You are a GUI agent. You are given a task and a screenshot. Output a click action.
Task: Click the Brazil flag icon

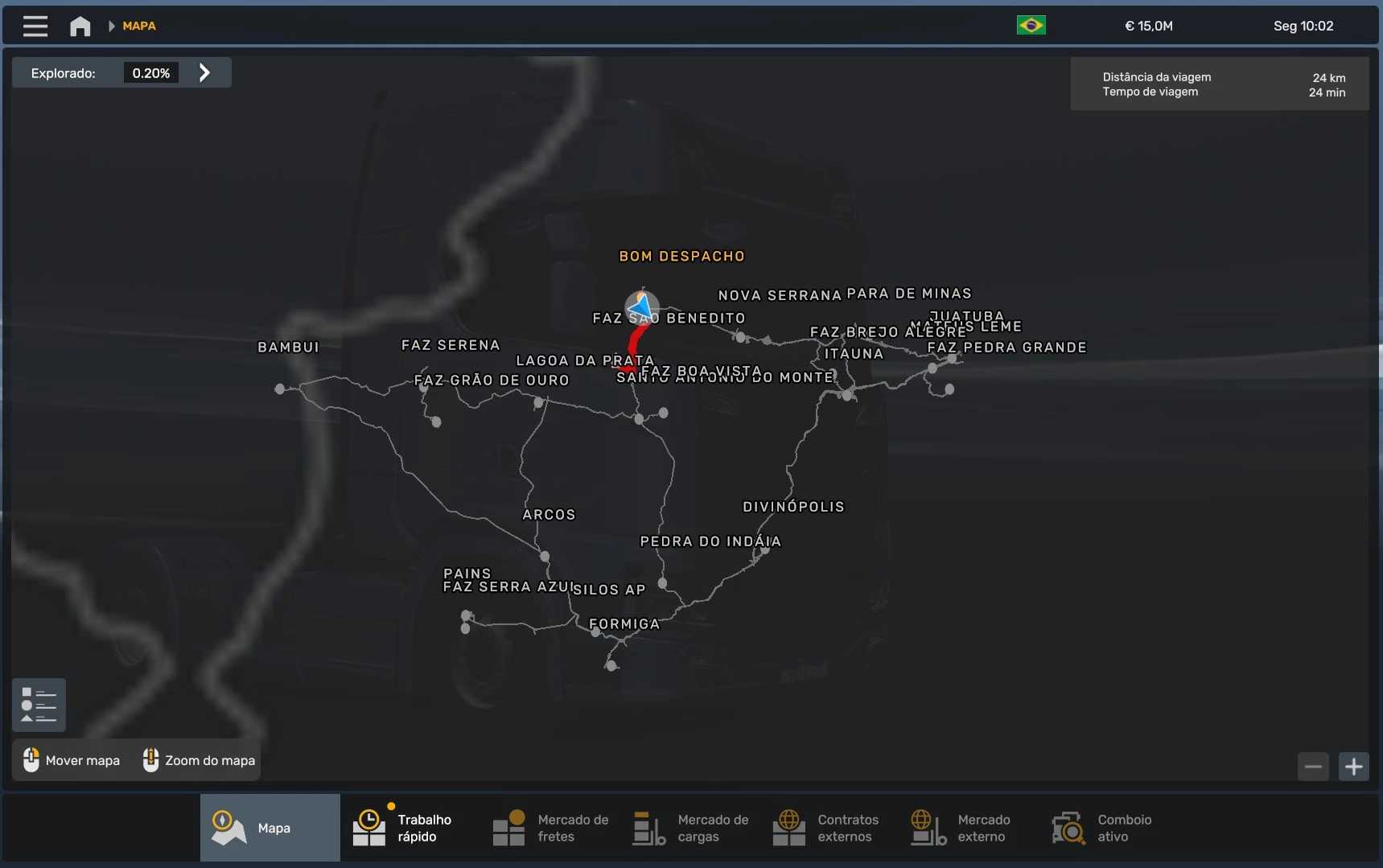coord(1031,26)
